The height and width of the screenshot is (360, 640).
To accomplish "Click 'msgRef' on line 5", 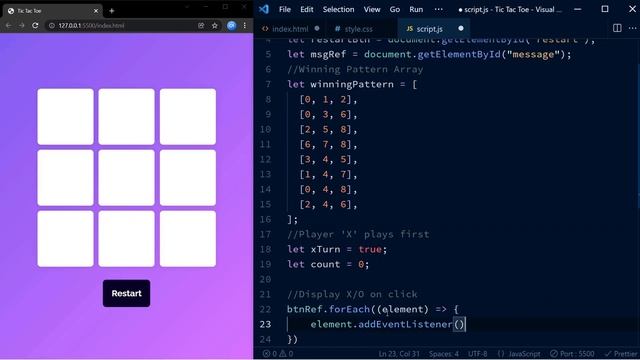I will (328, 54).
